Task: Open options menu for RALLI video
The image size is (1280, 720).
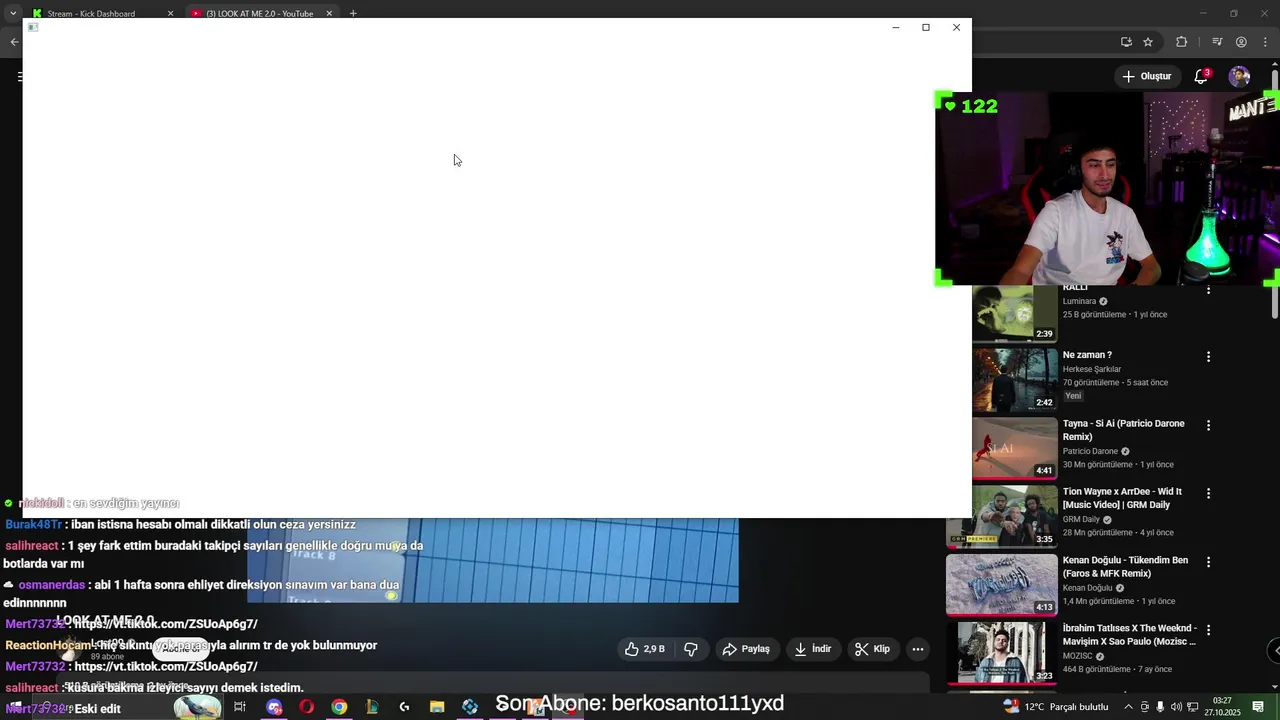Action: 1208,290
